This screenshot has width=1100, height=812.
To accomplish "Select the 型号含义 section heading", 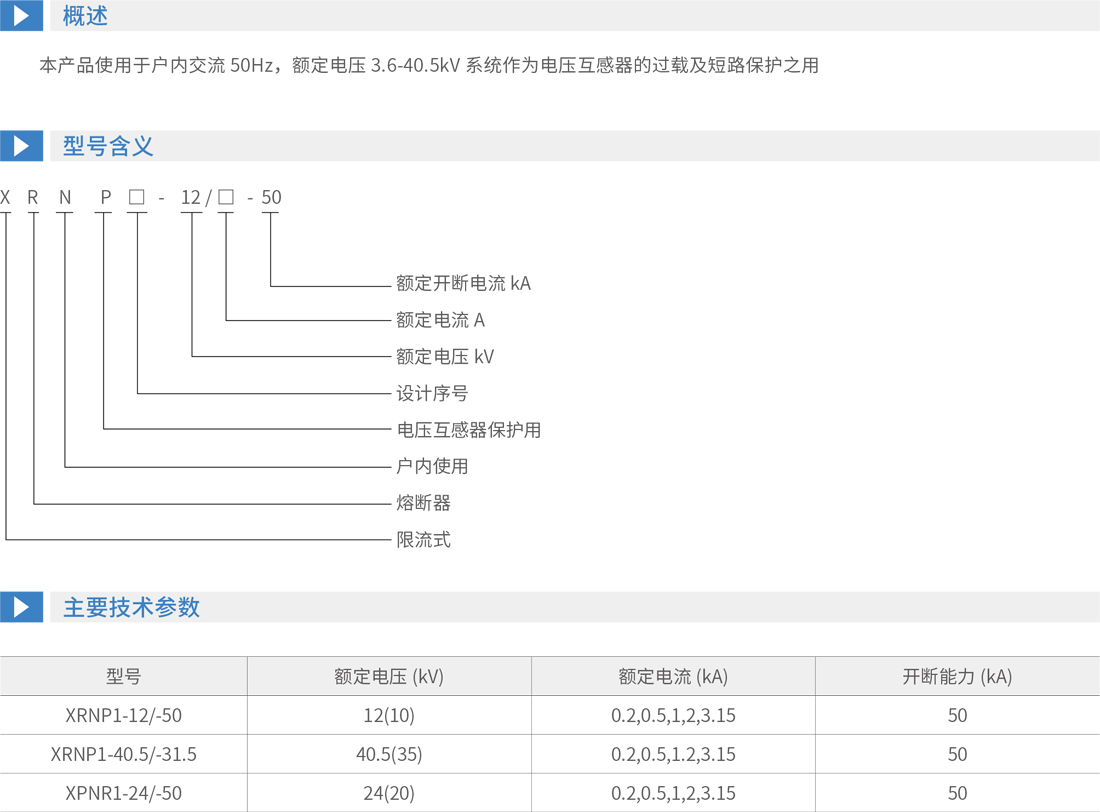I will 108,146.
